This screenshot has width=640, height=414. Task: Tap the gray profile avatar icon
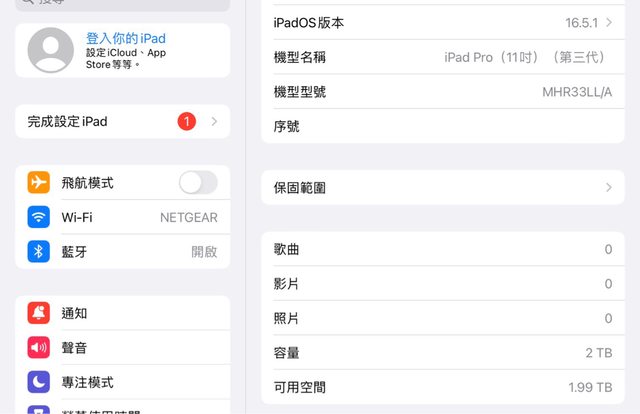[x=51, y=50]
